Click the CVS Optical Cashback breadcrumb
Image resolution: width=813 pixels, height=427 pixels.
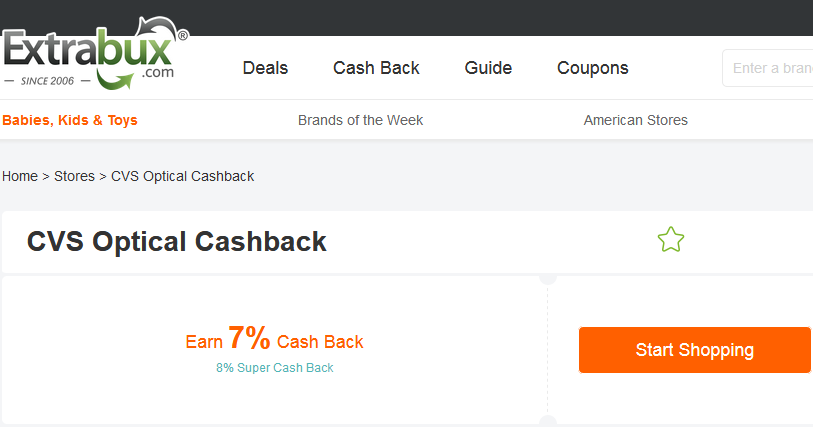tap(182, 176)
